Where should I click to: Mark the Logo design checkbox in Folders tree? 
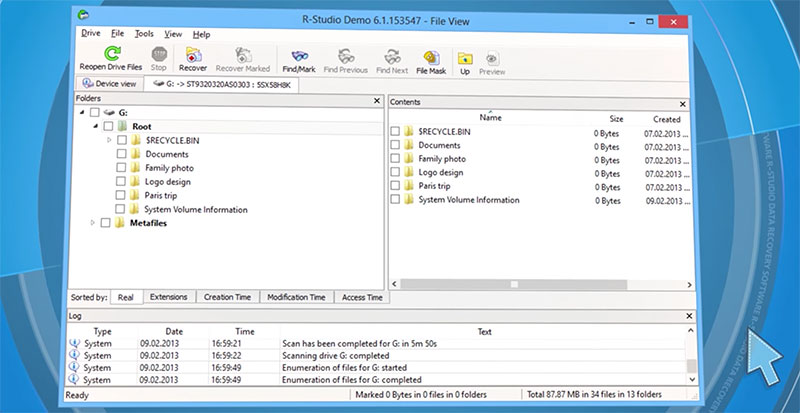click(122, 182)
